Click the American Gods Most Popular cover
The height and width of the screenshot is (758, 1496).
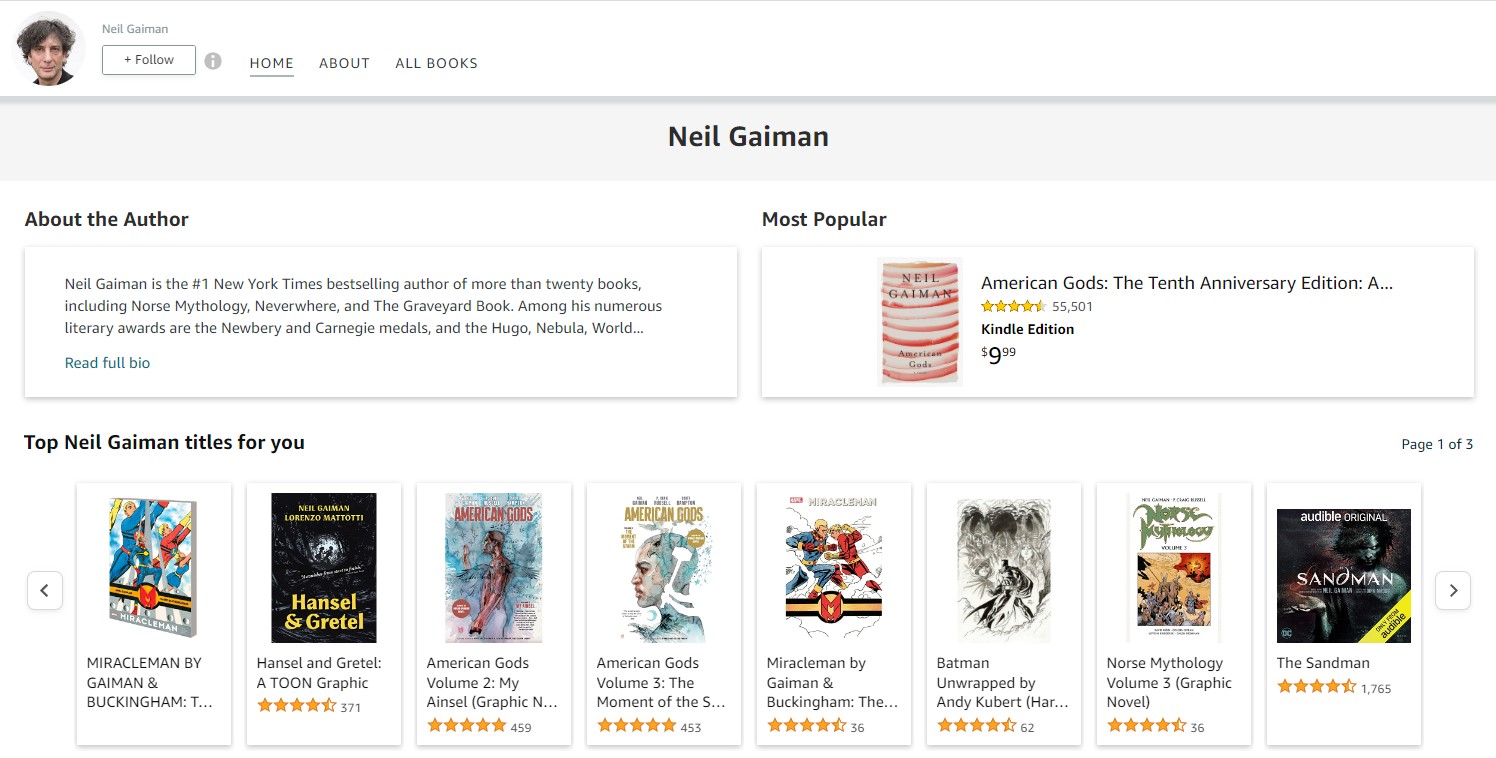click(x=919, y=321)
